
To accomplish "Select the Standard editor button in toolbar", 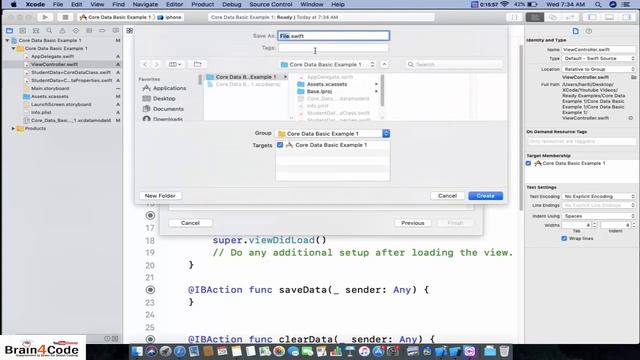I will [x=535, y=17].
